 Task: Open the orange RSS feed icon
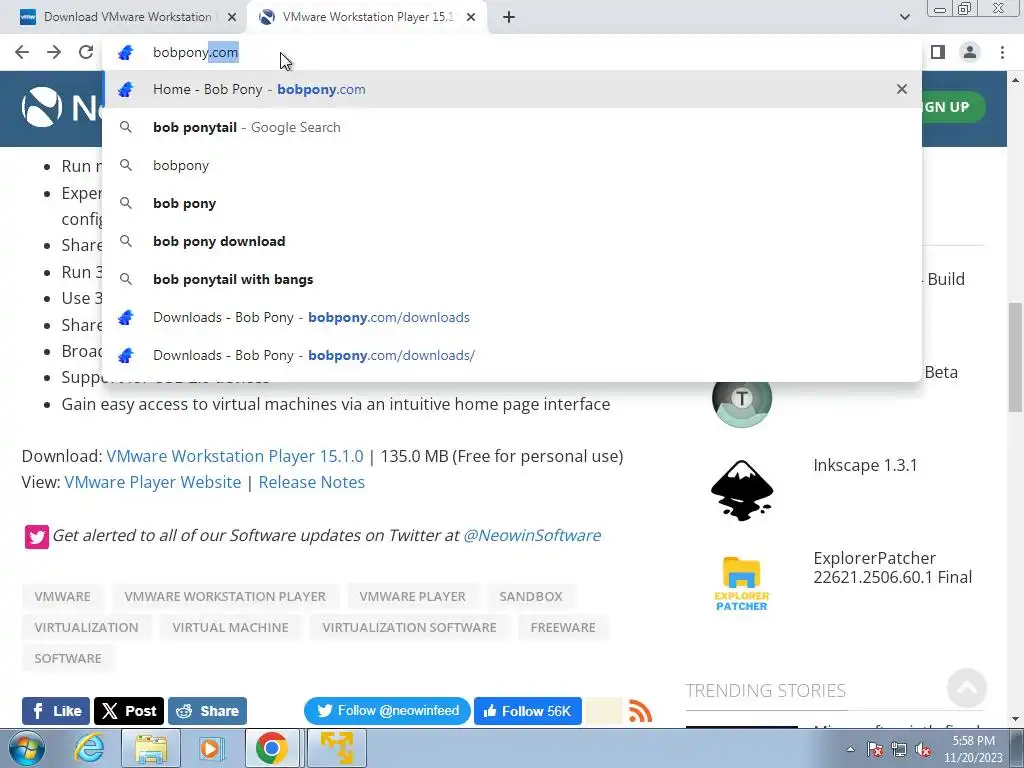click(640, 711)
